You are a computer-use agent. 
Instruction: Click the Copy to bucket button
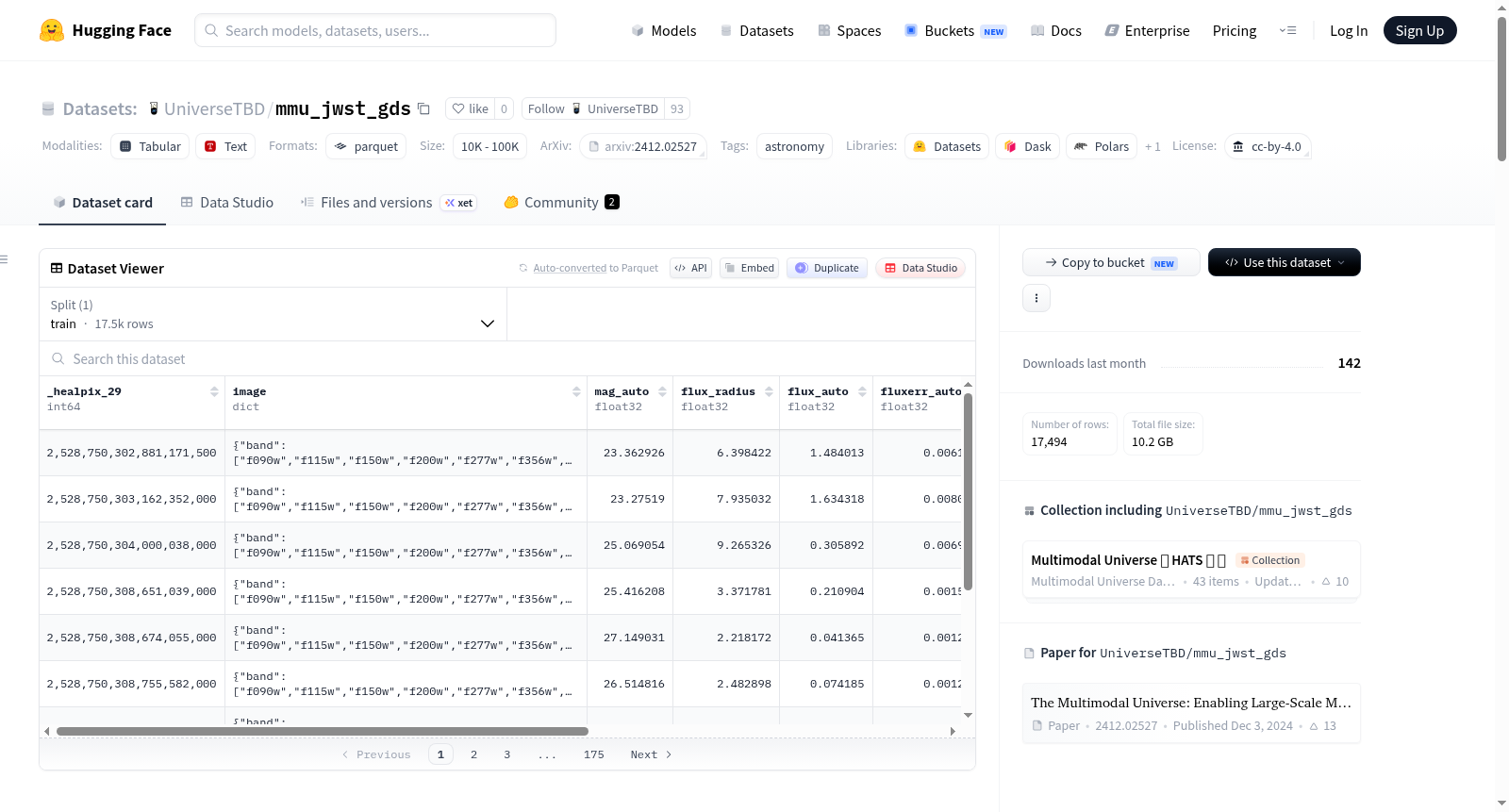(x=1111, y=262)
